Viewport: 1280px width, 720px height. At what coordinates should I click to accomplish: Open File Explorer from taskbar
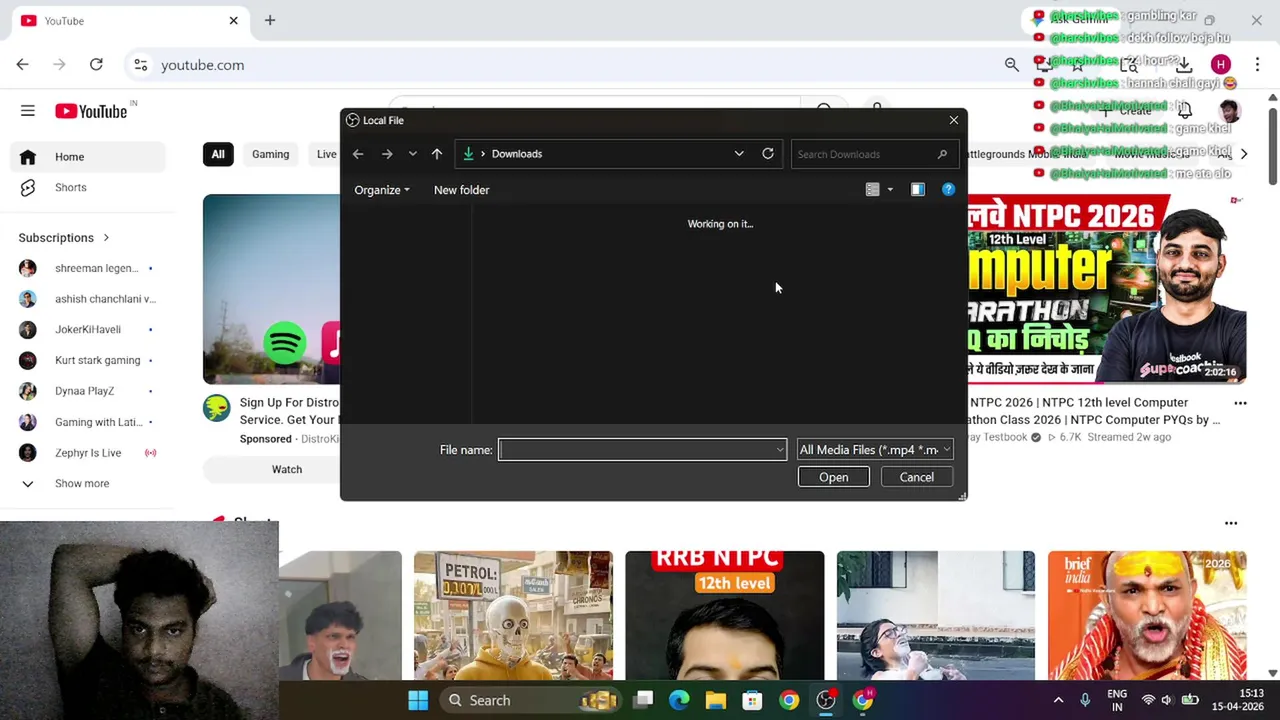click(716, 700)
